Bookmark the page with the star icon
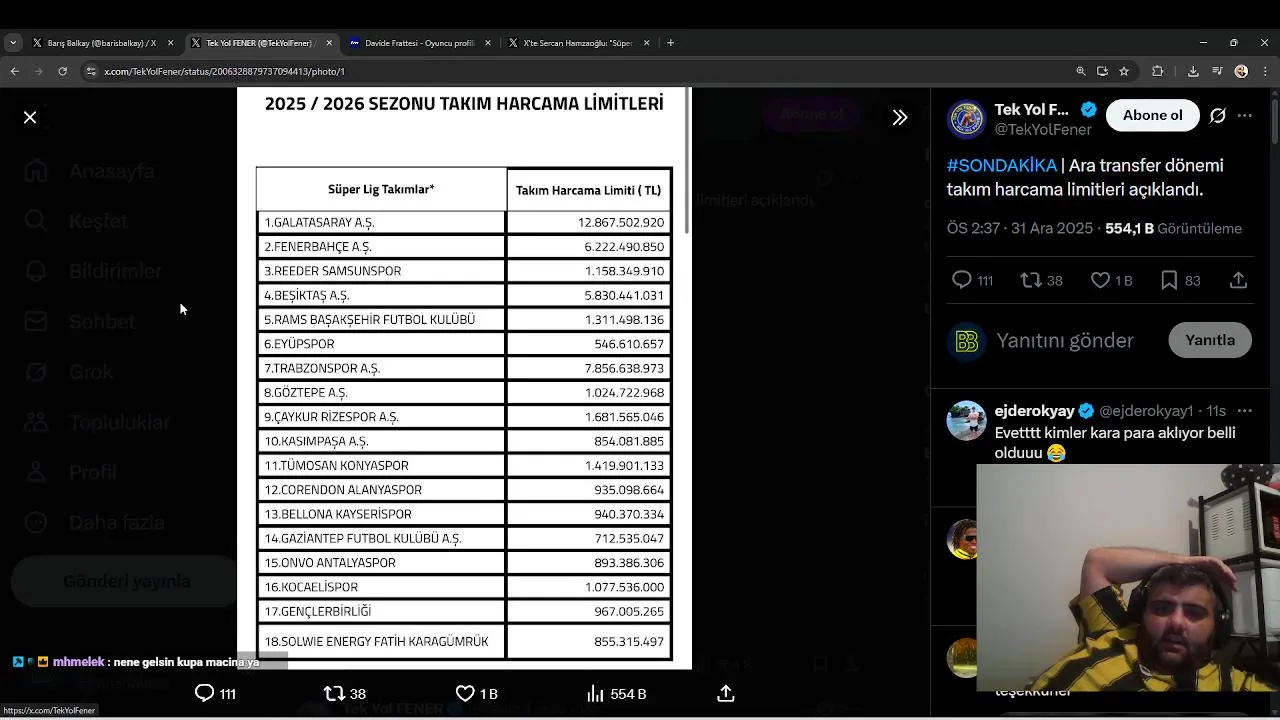The height and width of the screenshot is (720, 1280). tap(1124, 71)
